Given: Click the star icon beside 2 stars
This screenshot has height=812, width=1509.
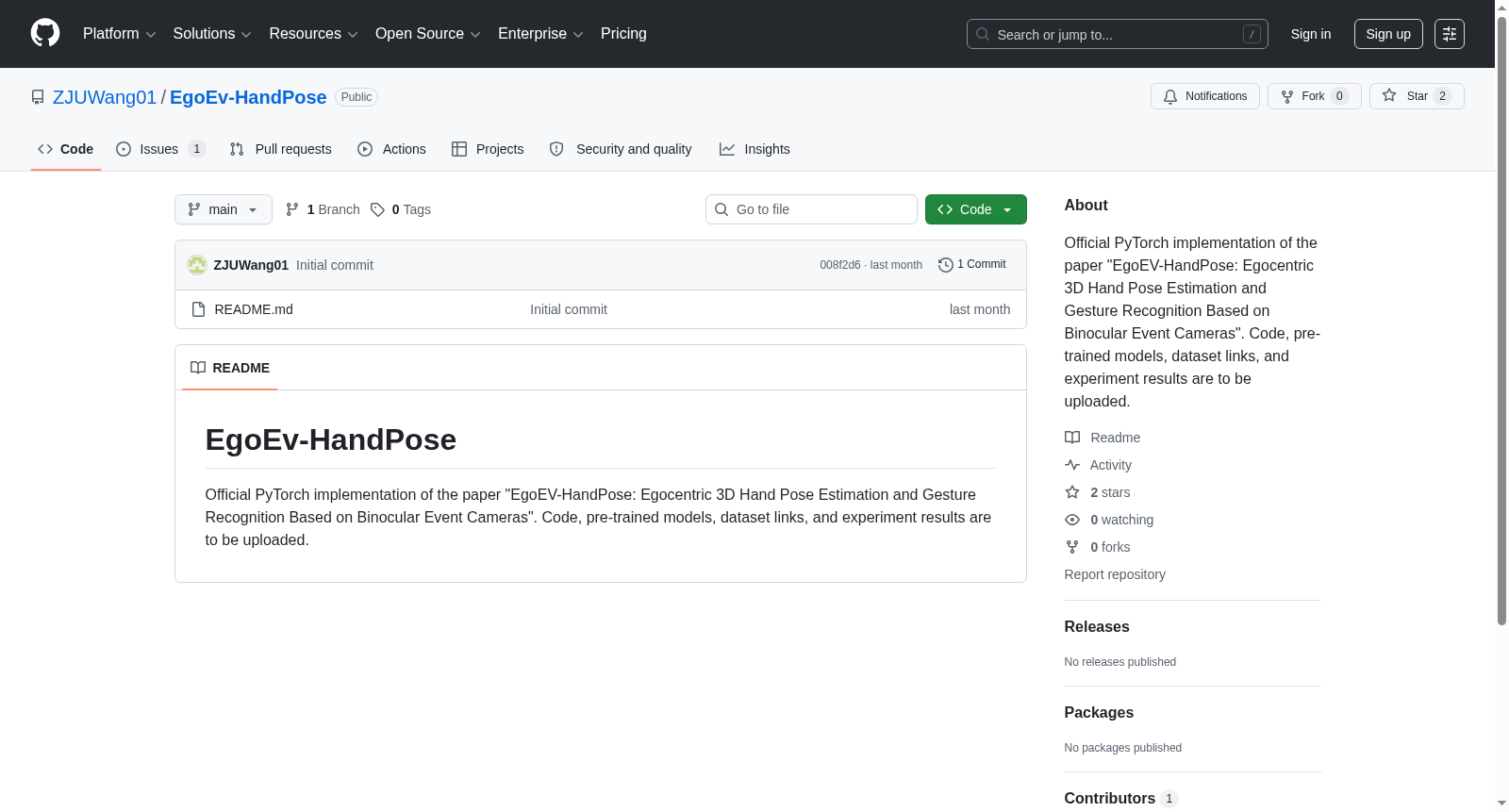Looking at the screenshot, I should [x=1072, y=492].
